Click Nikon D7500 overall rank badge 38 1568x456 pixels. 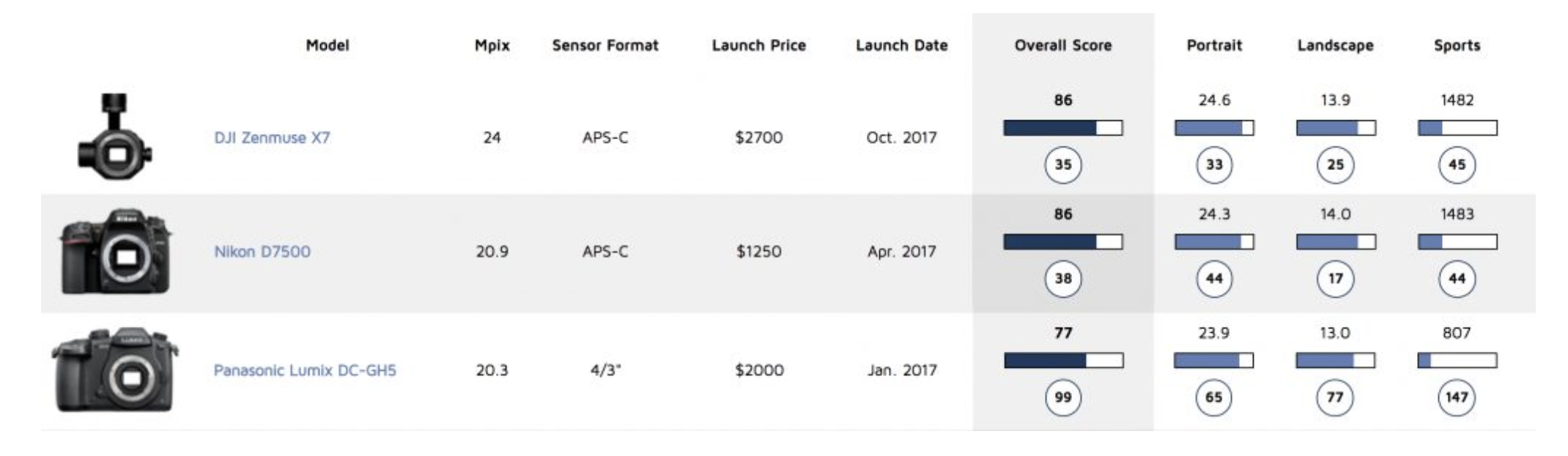pos(1063,279)
